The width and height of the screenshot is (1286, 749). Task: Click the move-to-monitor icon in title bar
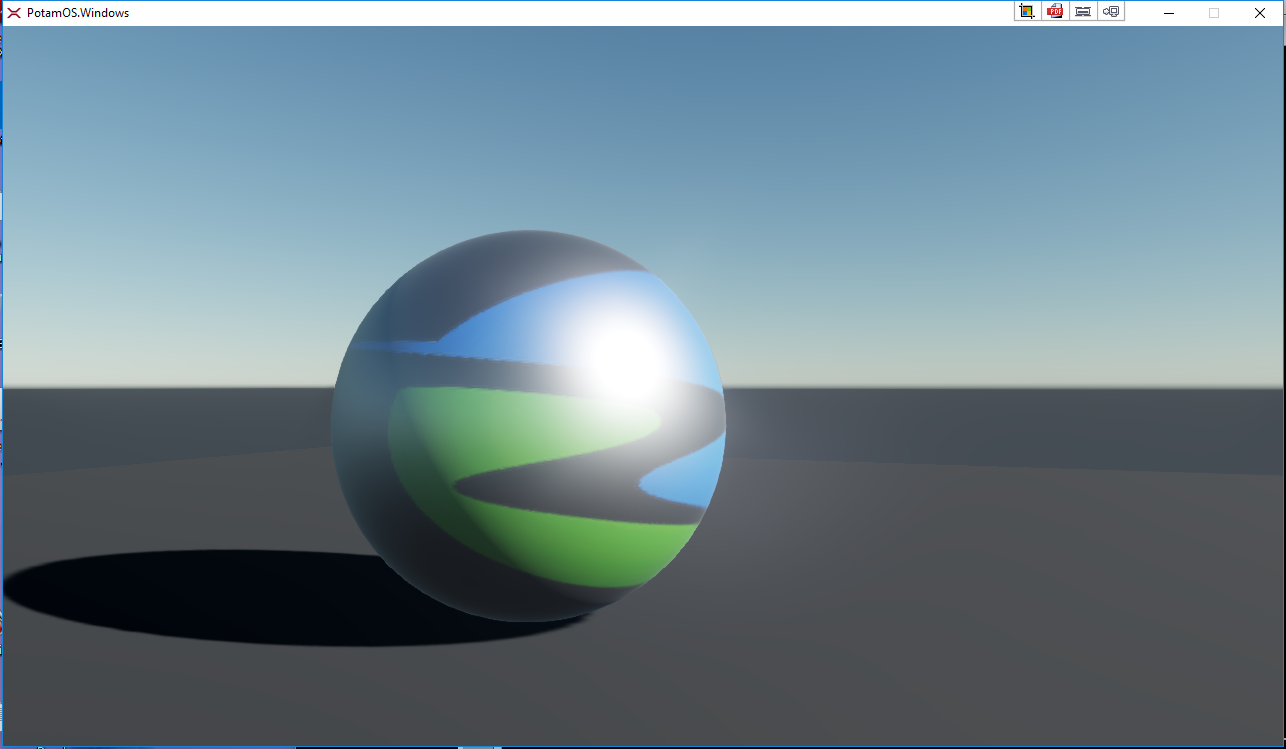[1111, 12]
